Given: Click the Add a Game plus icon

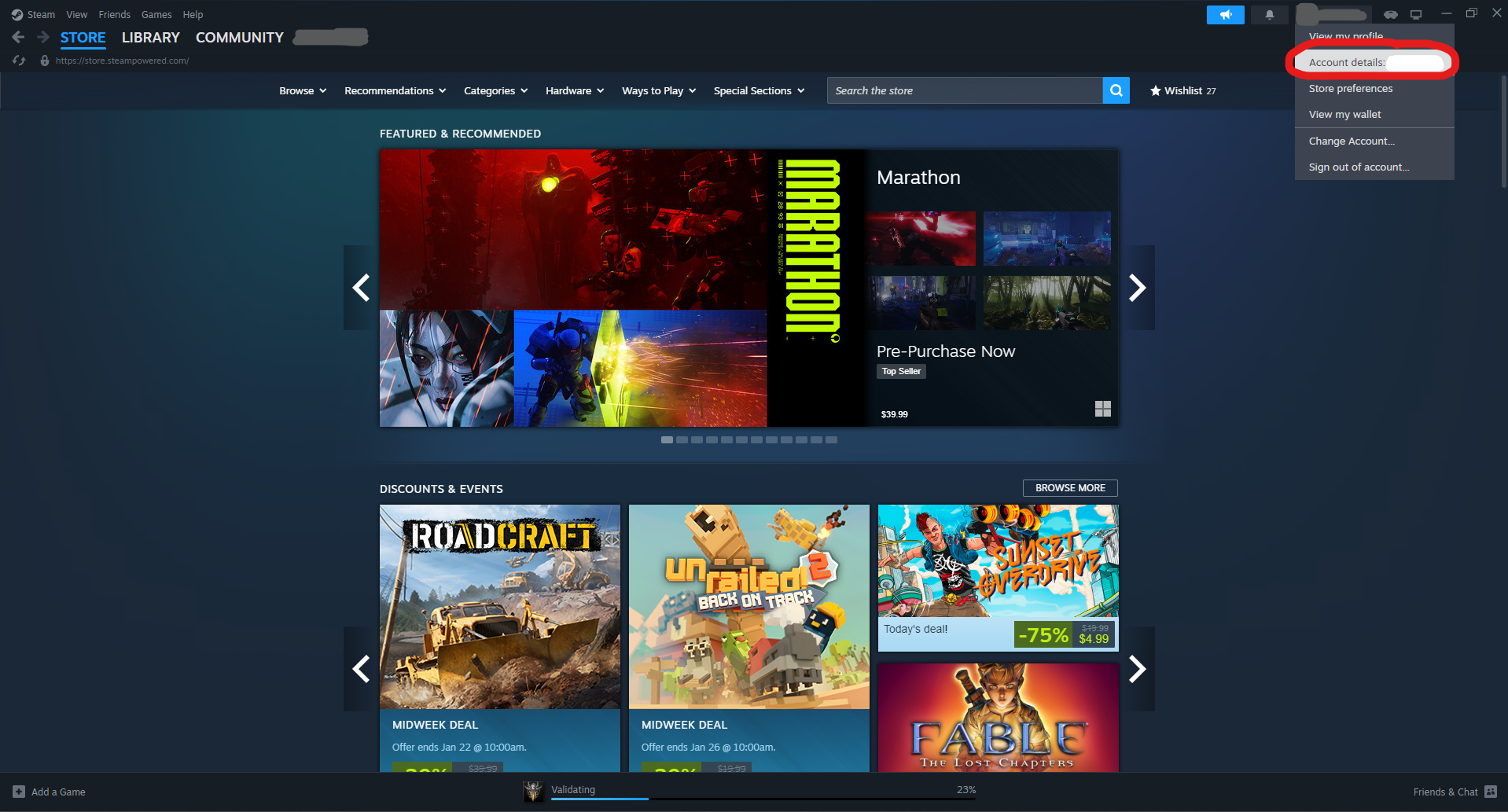Looking at the screenshot, I should click(x=19, y=792).
